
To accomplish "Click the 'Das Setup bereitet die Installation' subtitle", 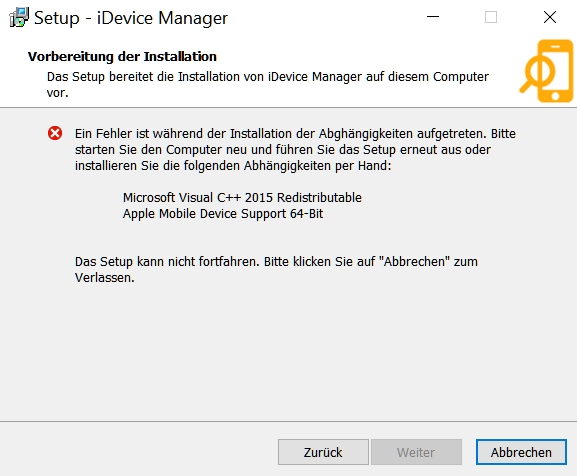I will [268, 85].
